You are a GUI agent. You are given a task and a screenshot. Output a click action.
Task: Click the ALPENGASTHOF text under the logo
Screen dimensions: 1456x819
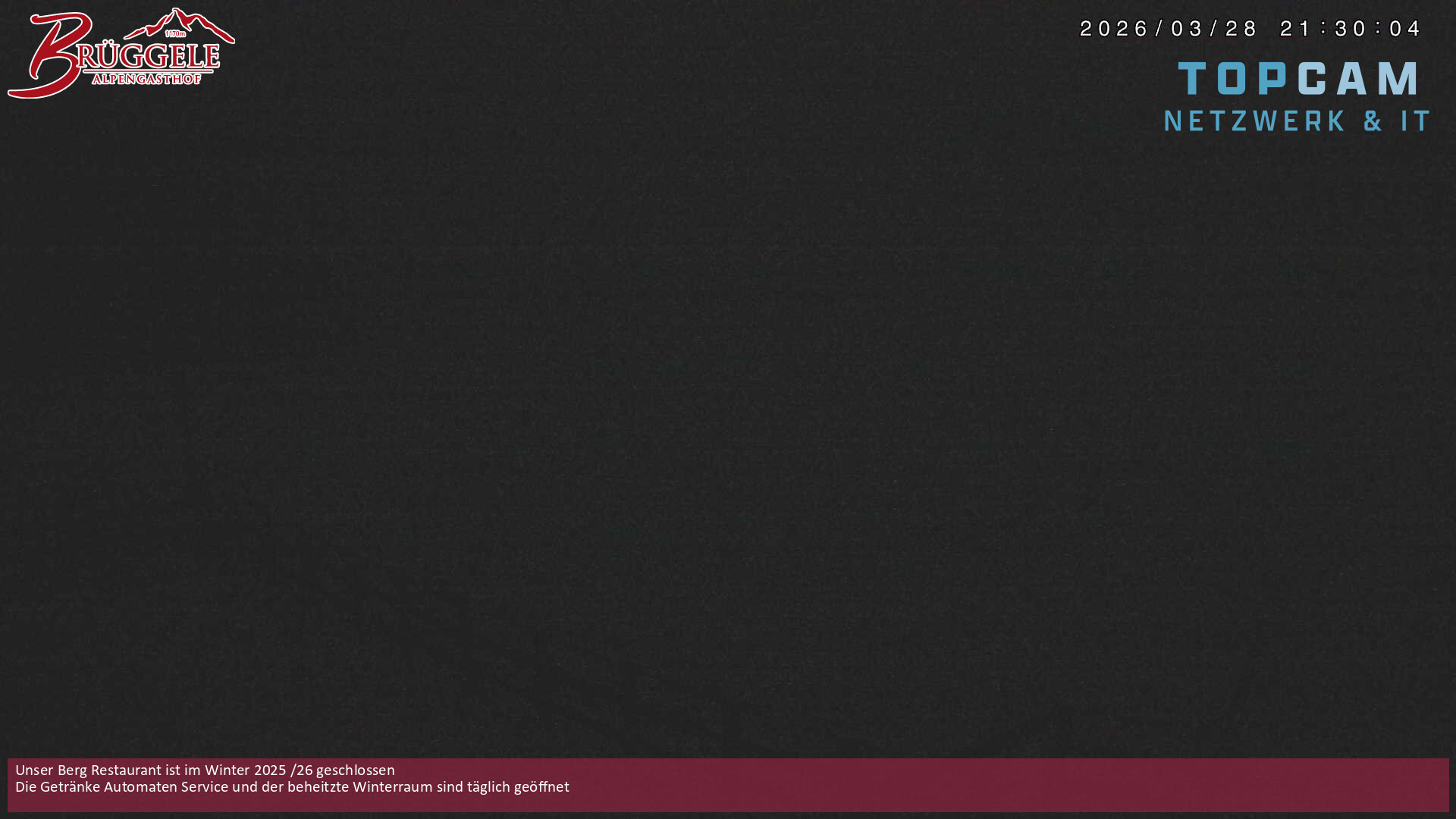click(146, 79)
